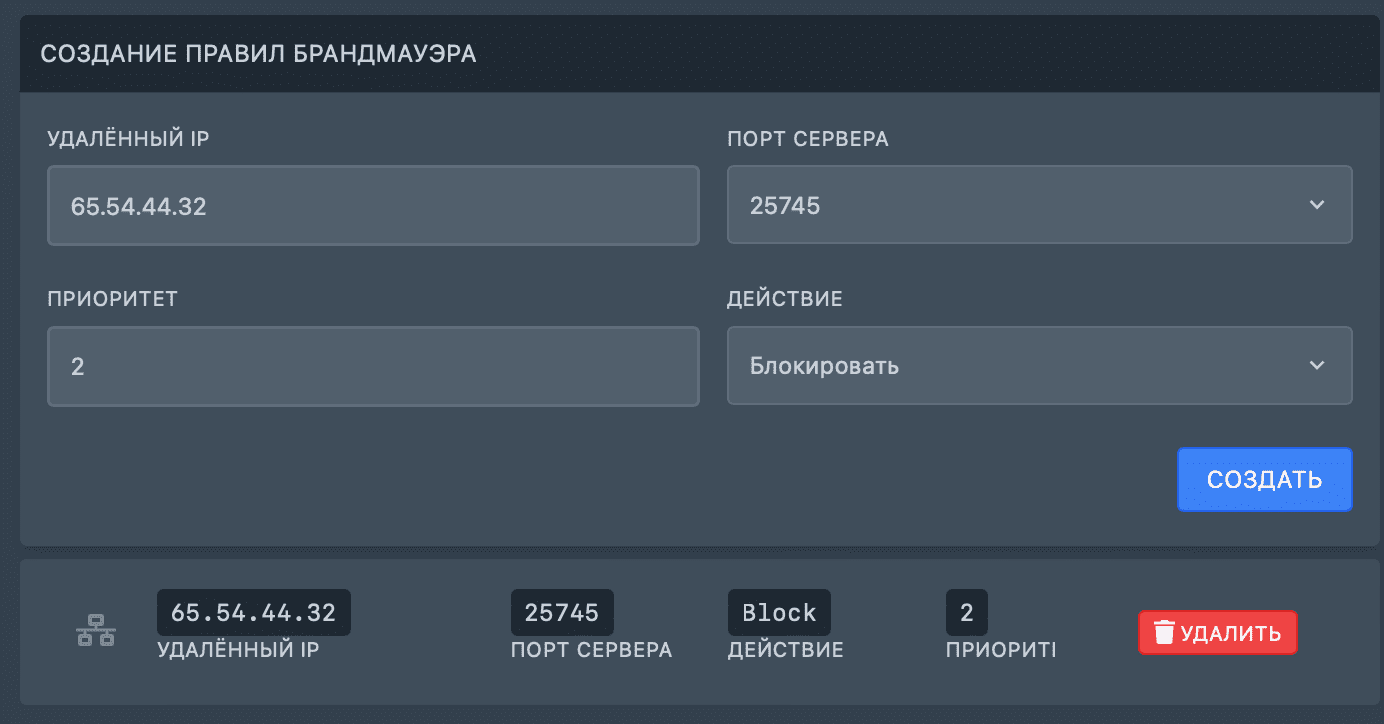Focus the Удалённый IP input field
Viewport: 1384px width, 724px height.
[373, 205]
